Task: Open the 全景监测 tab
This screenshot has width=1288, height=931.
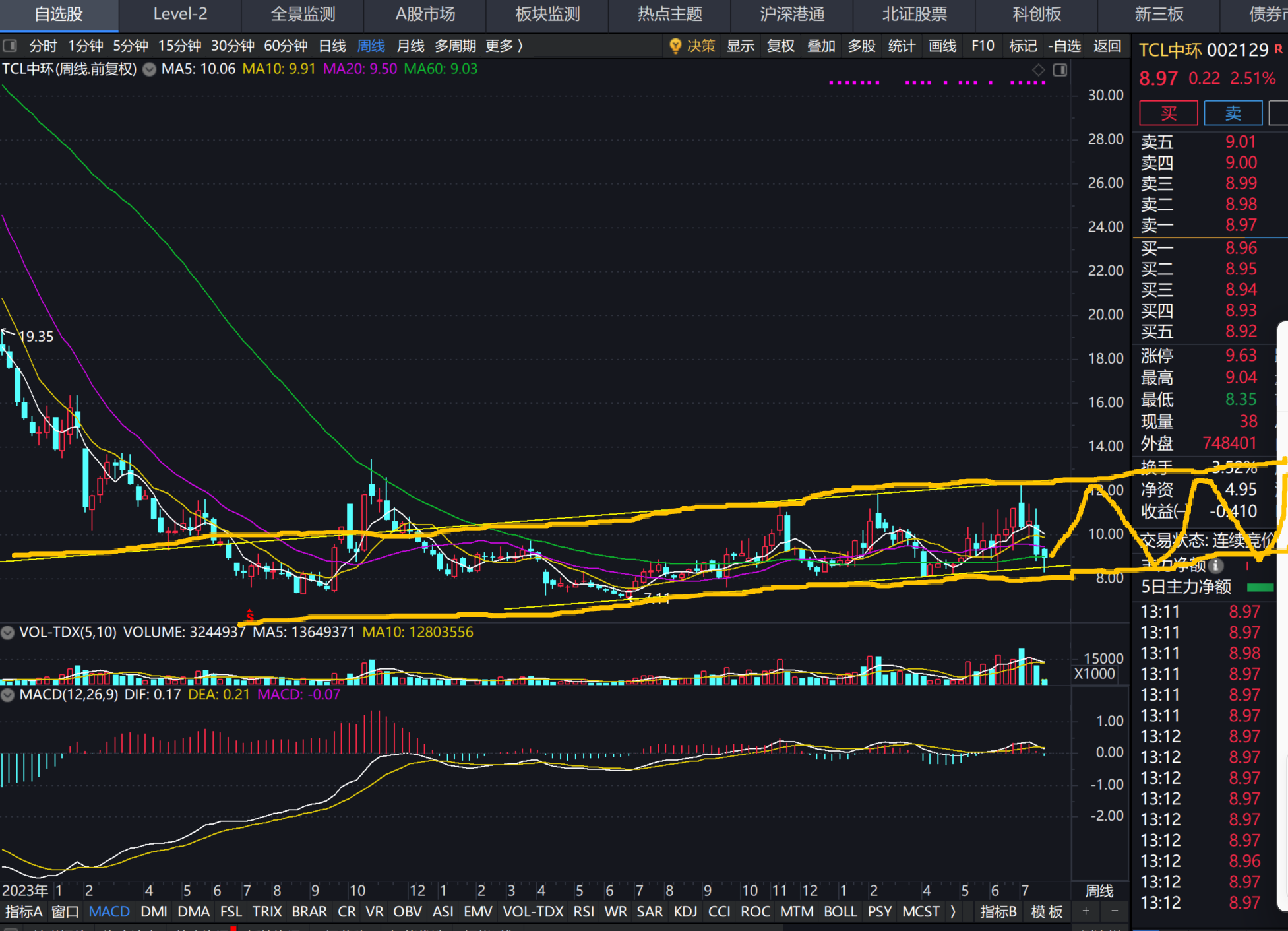Action: tap(303, 15)
